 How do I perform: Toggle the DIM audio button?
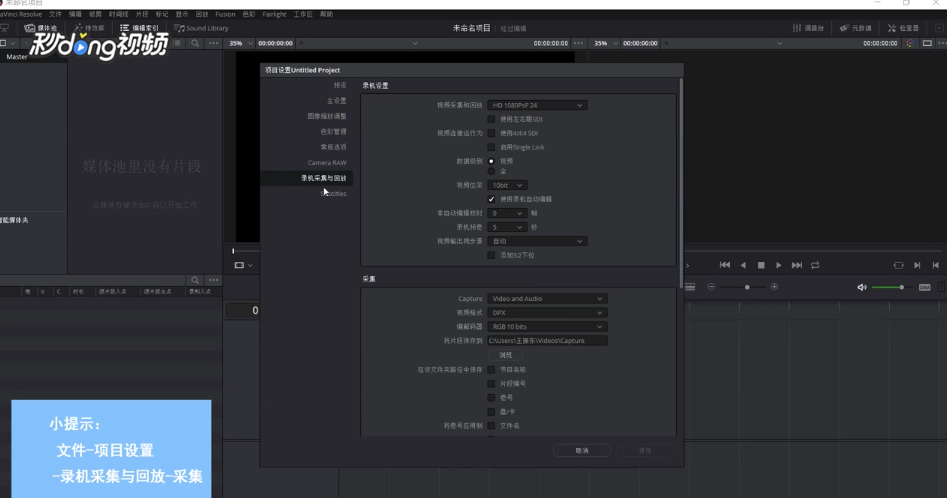click(x=925, y=287)
